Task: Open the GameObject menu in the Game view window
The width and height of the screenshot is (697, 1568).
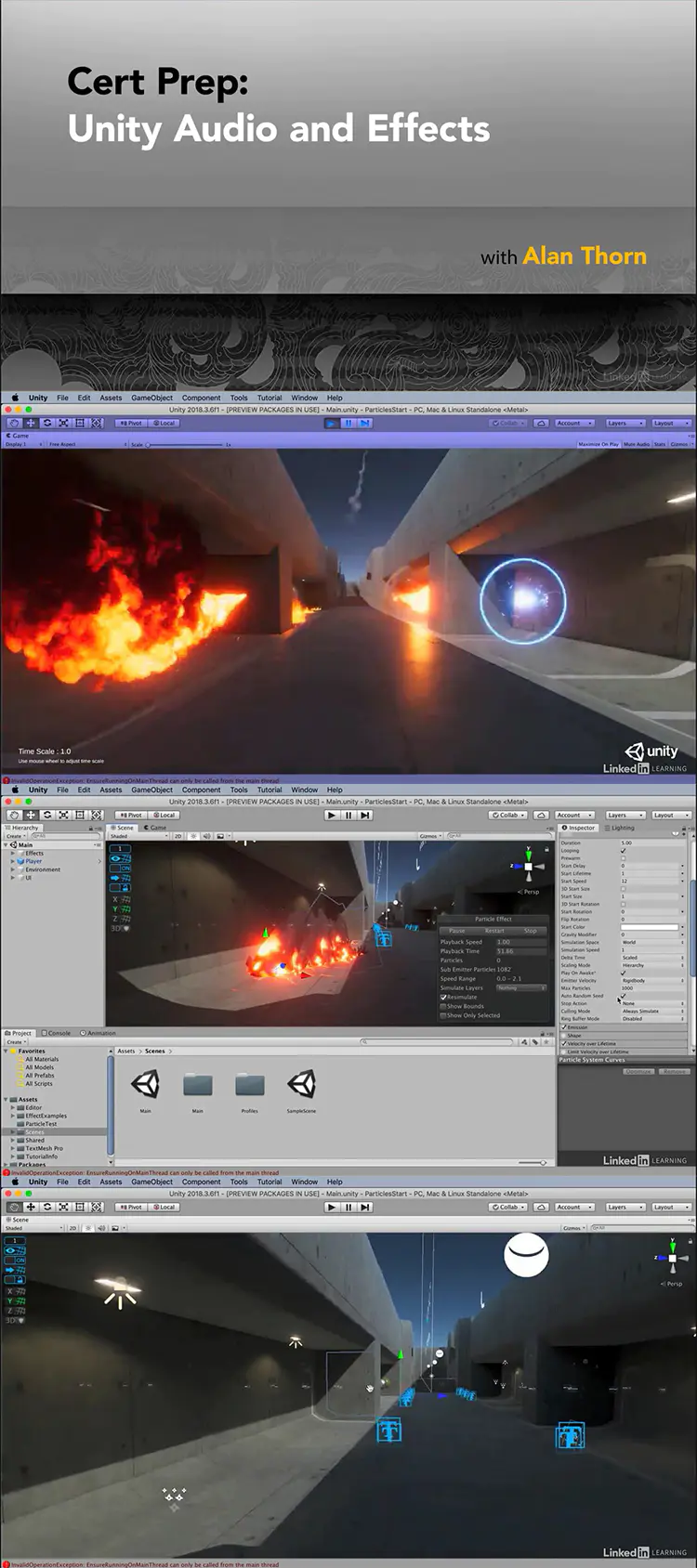Action: click(x=151, y=398)
